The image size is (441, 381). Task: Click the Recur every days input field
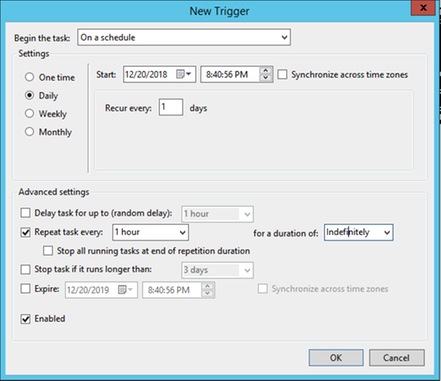pos(171,107)
